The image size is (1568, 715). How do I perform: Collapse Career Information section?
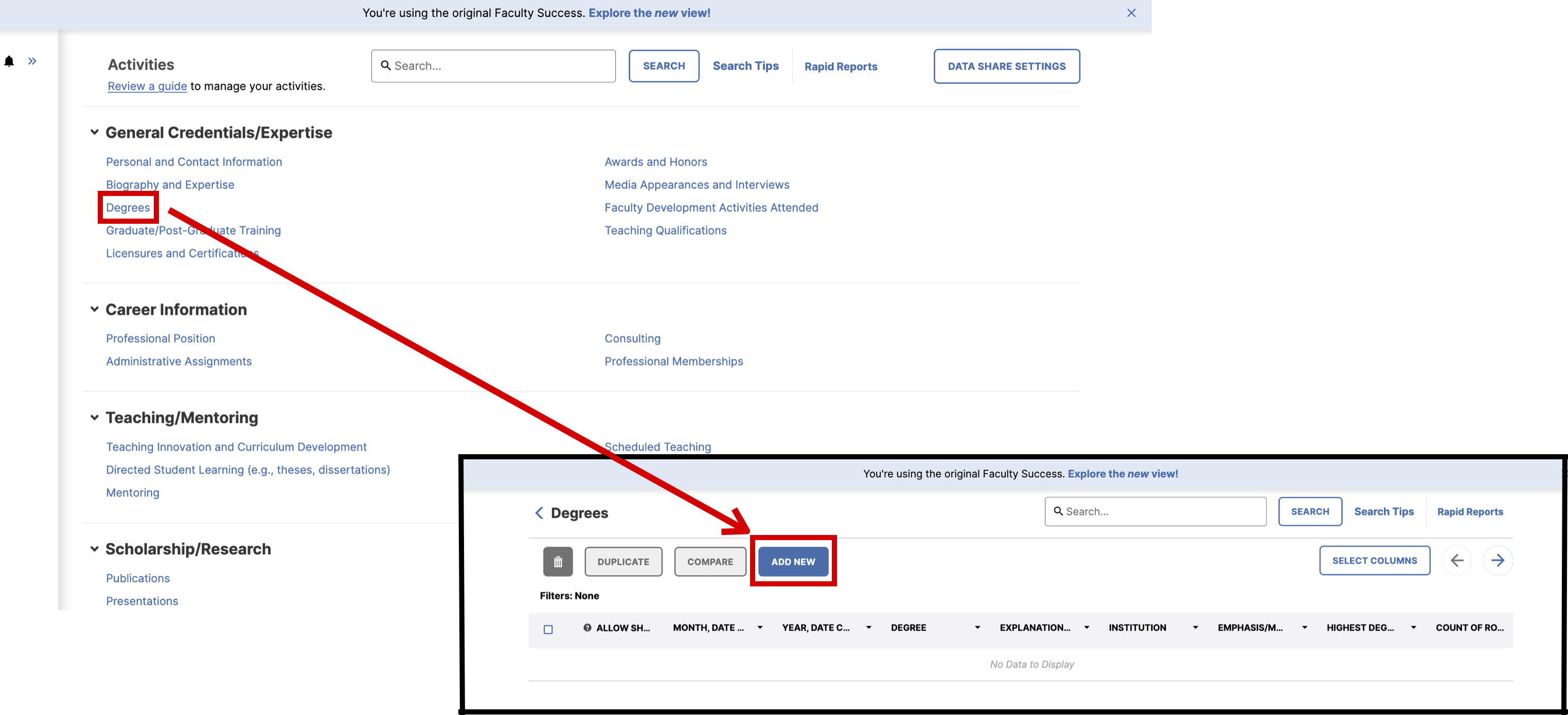(x=94, y=309)
